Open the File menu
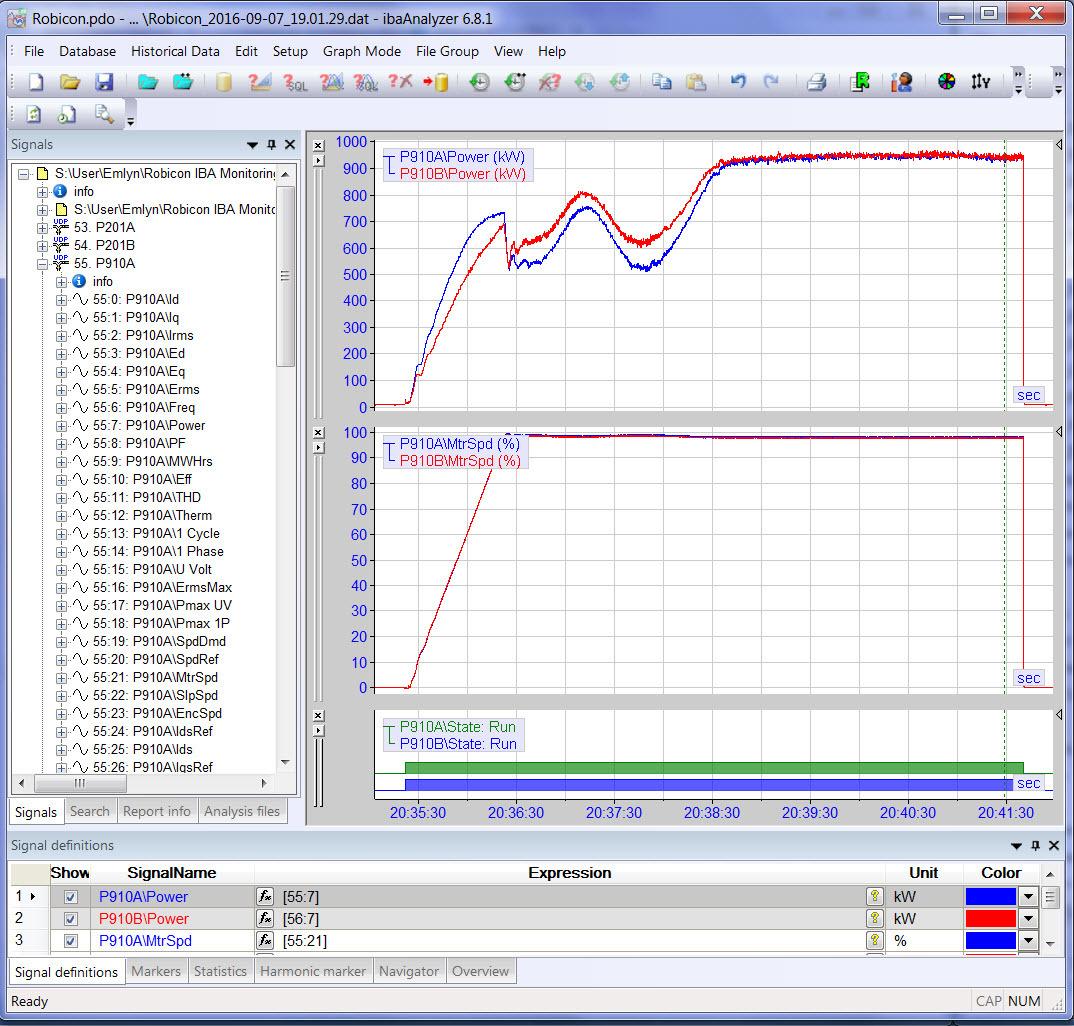 (x=34, y=51)
